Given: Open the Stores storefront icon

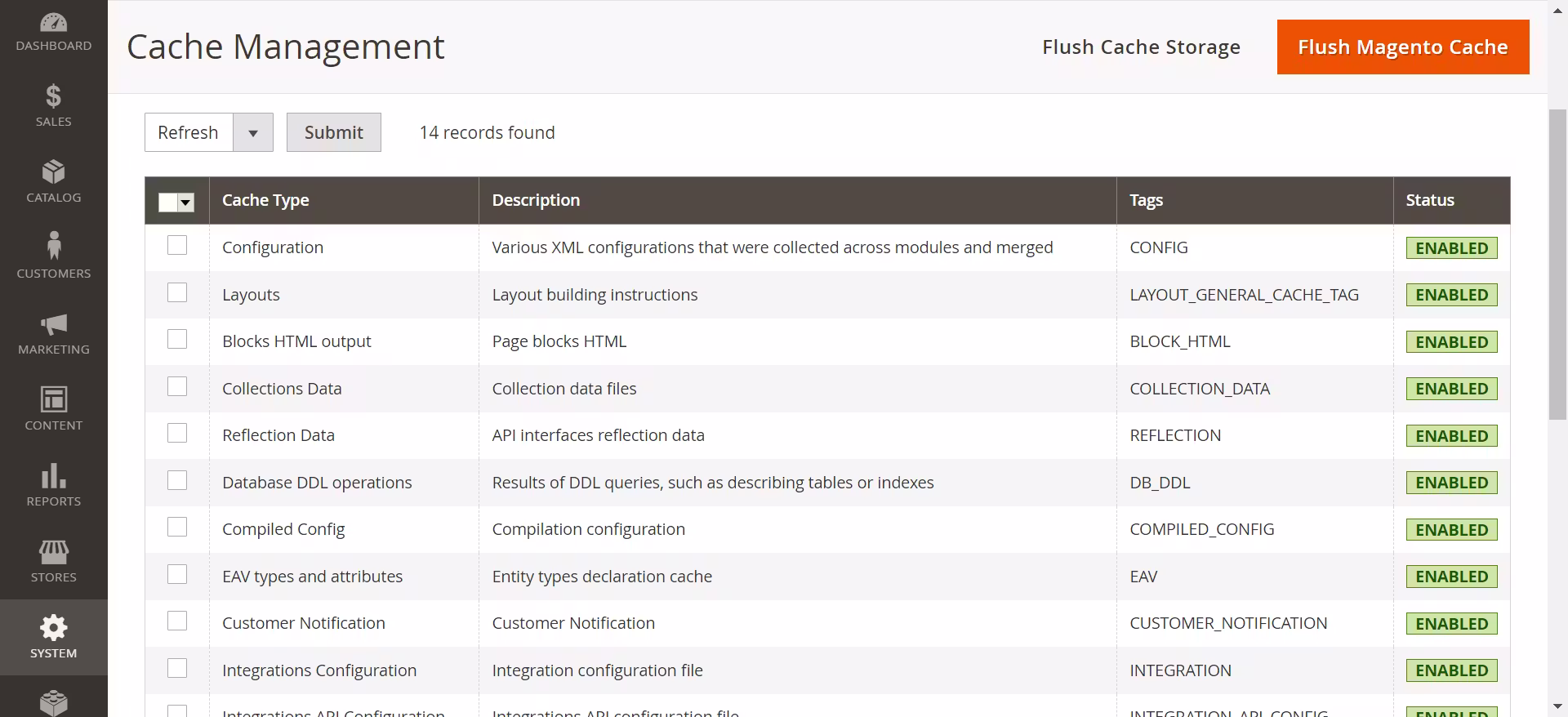Looking at the screenshot, I should click(53, 552).
